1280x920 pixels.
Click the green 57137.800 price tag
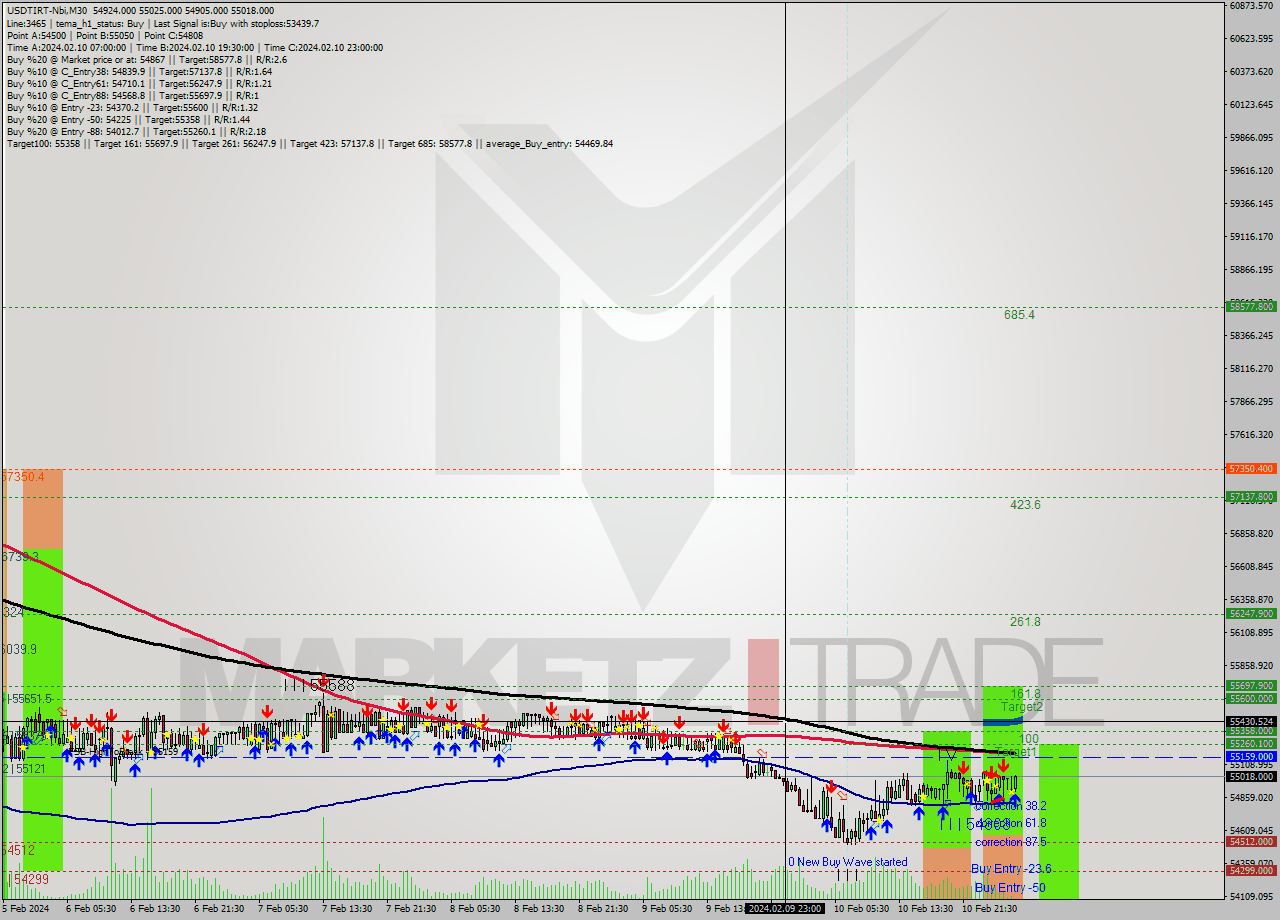click(x=1250, y=496)
